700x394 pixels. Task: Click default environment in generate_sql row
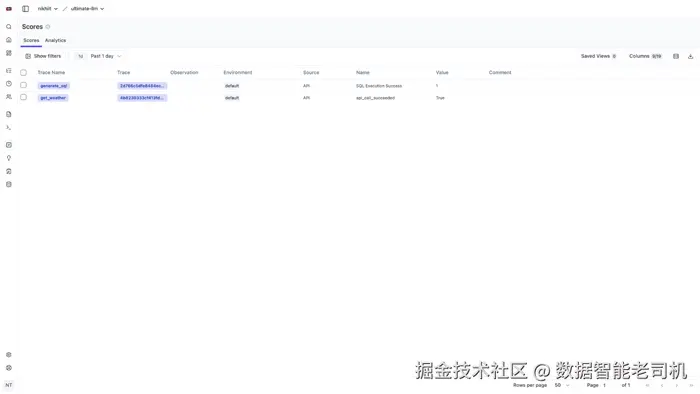pos(232,86)
